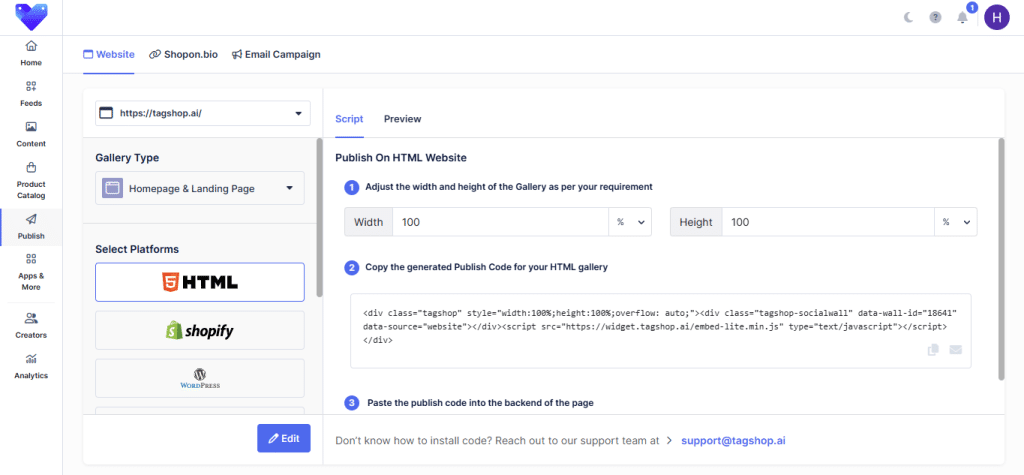This screenshot has height=475, width=1024.
Task: Open Analytics in the sidebar
Action: click(31, 365)
